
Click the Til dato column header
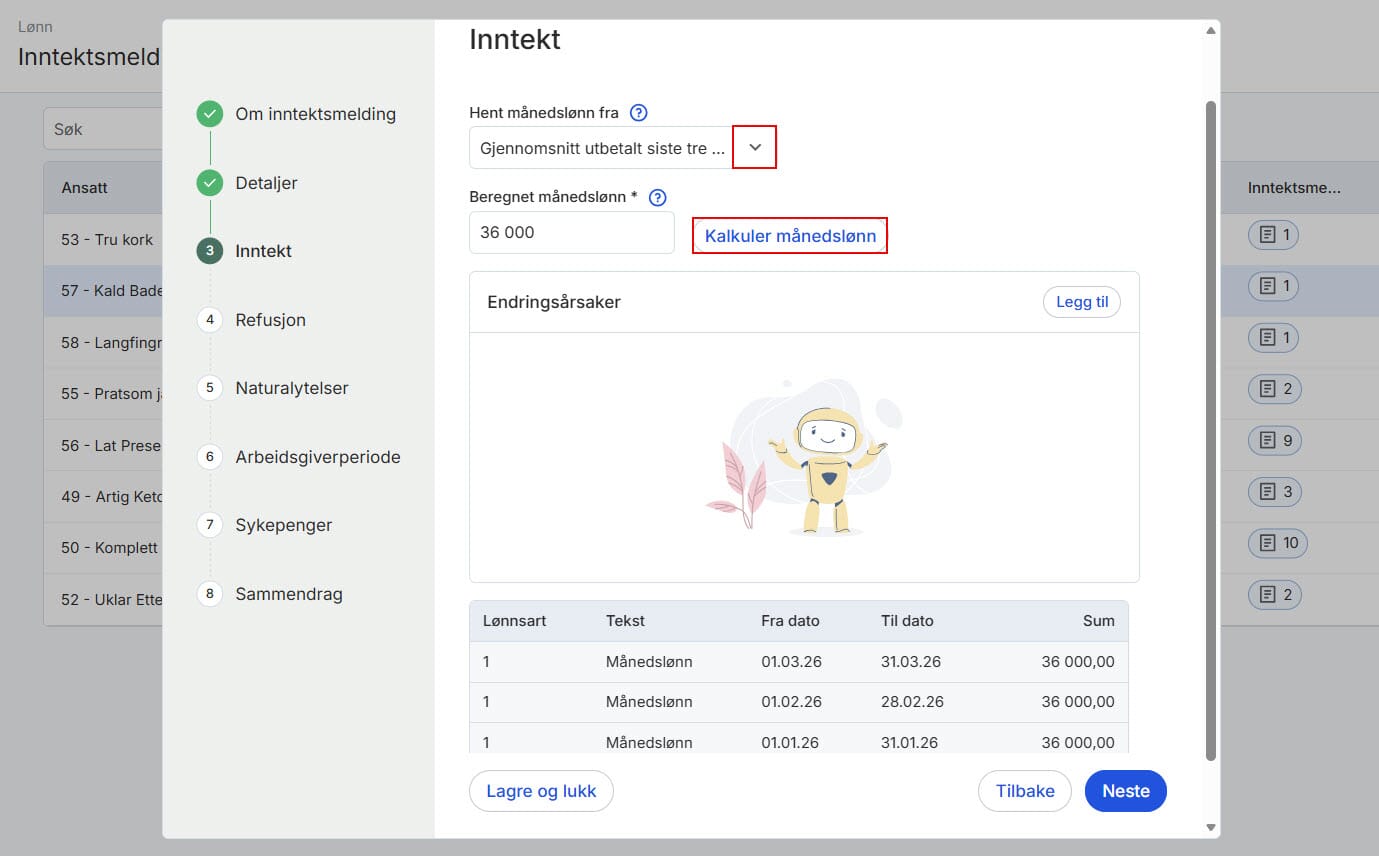coord(907,620)
